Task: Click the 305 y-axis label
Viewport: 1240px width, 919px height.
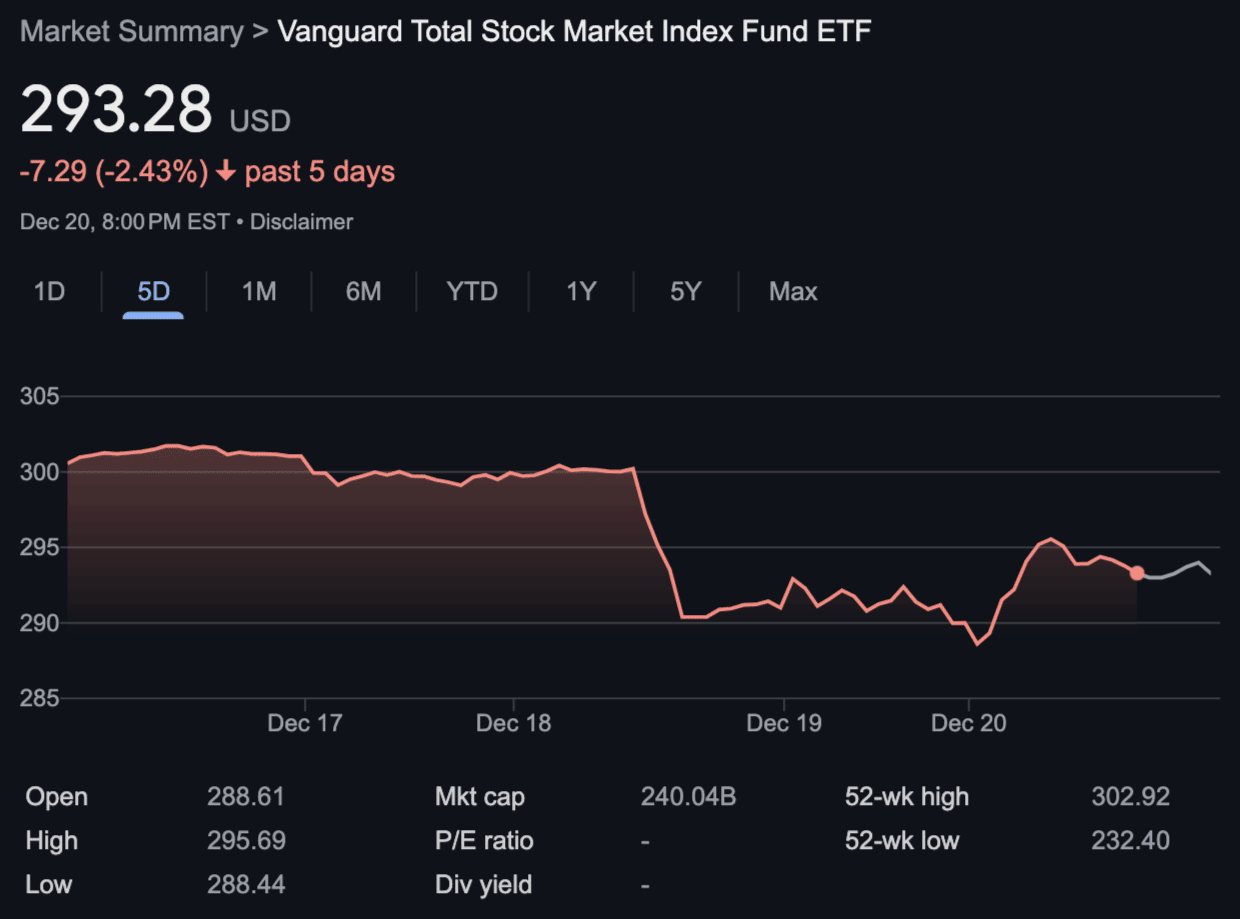Action: point(40,397)
